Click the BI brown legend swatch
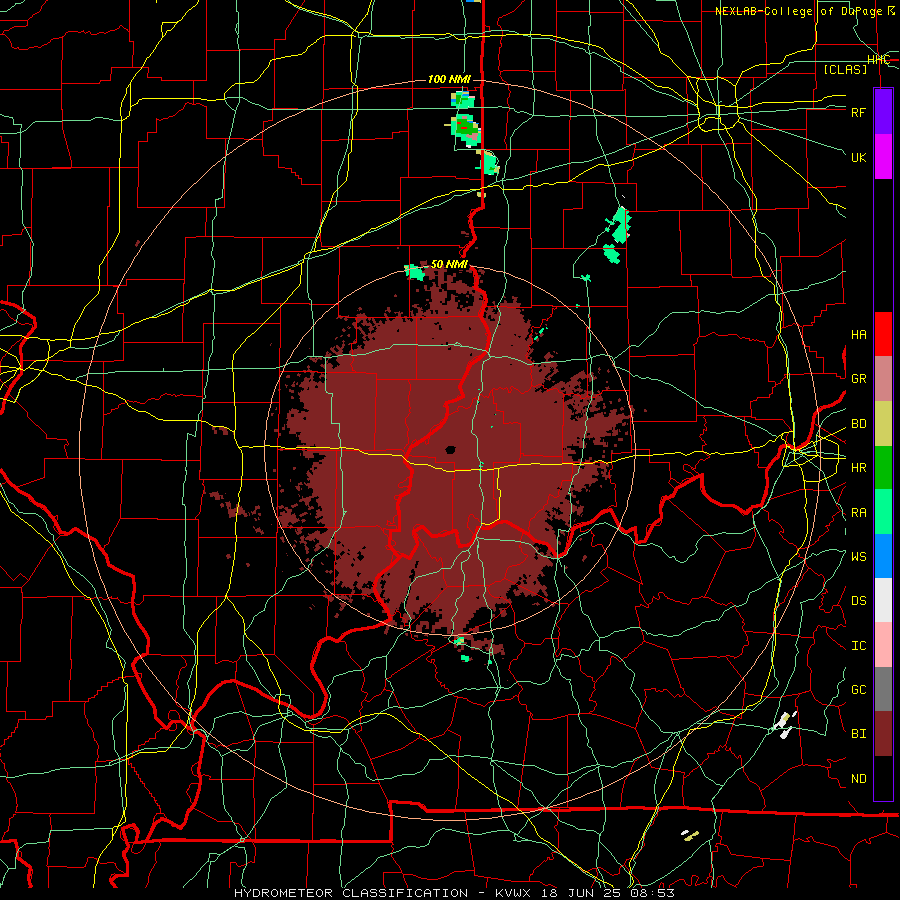Image resolution: width=900 pixels, height=900 pixels. click(883, 733)
